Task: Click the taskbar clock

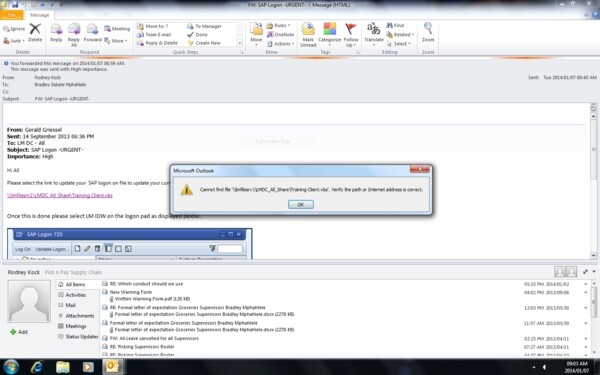Action: pos(577,367)
